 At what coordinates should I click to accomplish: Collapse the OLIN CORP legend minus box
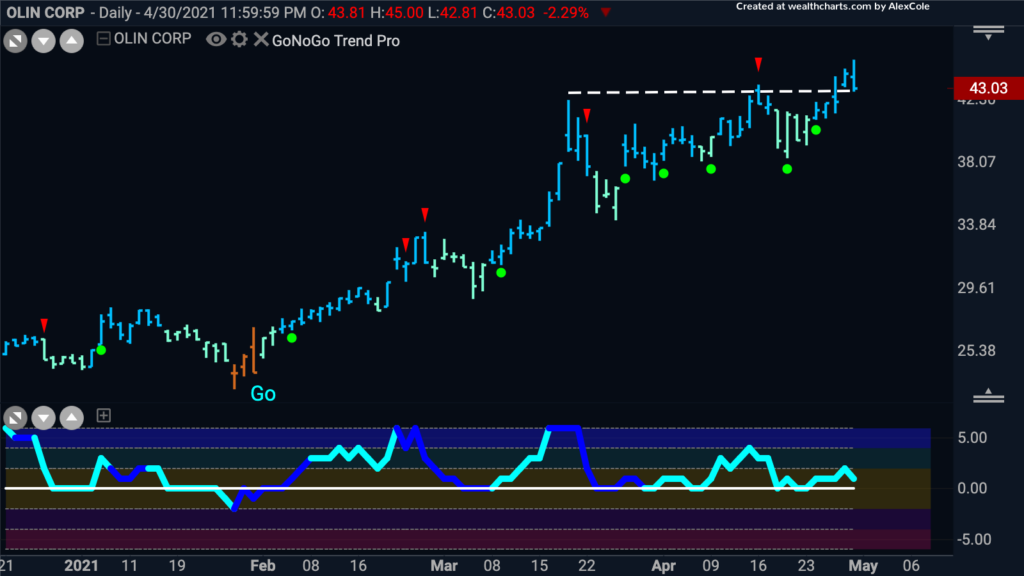click(103, 39)
